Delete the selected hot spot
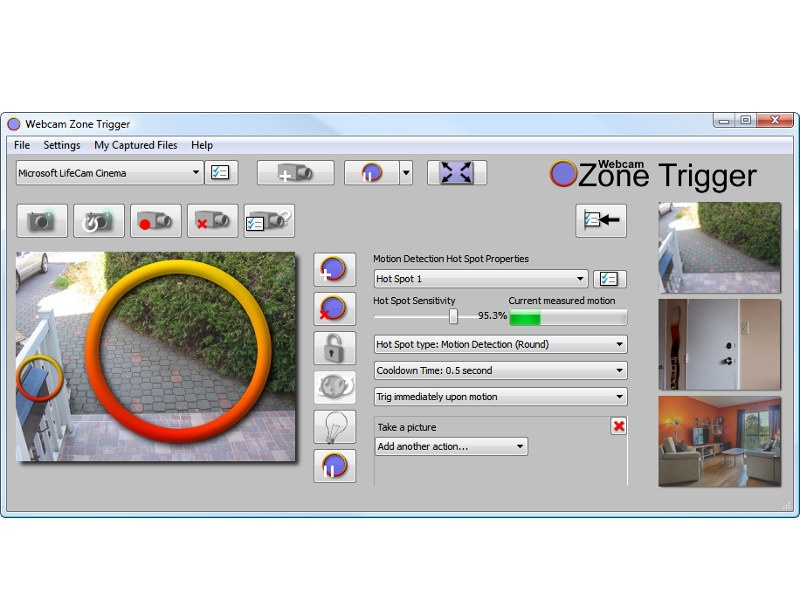This screenshot has height=600, width=800. pyautogui.click(x=334, y=309)
